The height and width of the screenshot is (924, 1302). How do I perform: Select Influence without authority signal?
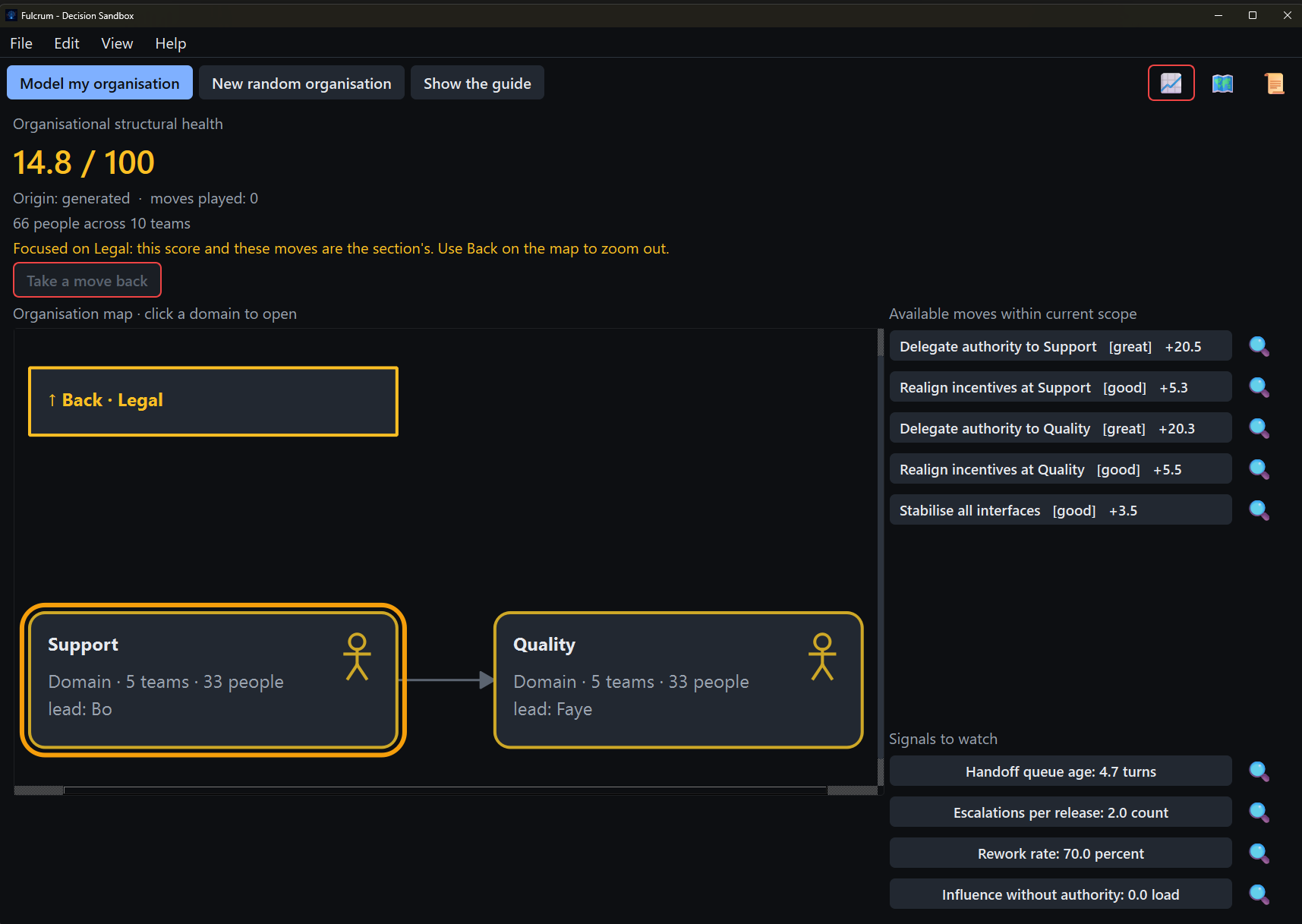[1061, 894]
